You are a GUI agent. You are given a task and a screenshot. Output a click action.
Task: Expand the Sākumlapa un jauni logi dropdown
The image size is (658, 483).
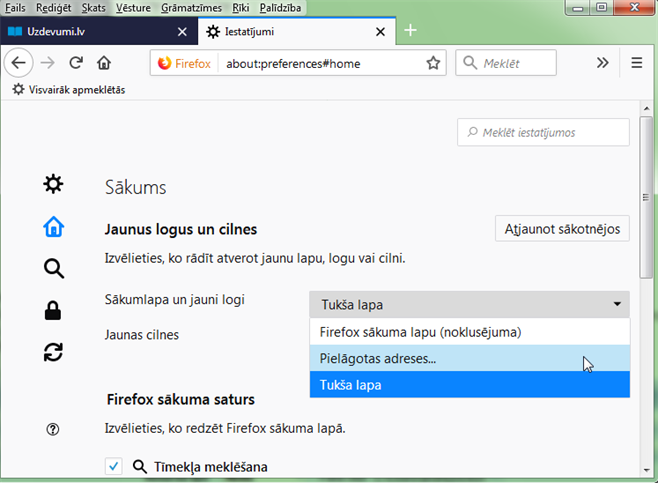[x=469, y=305]
